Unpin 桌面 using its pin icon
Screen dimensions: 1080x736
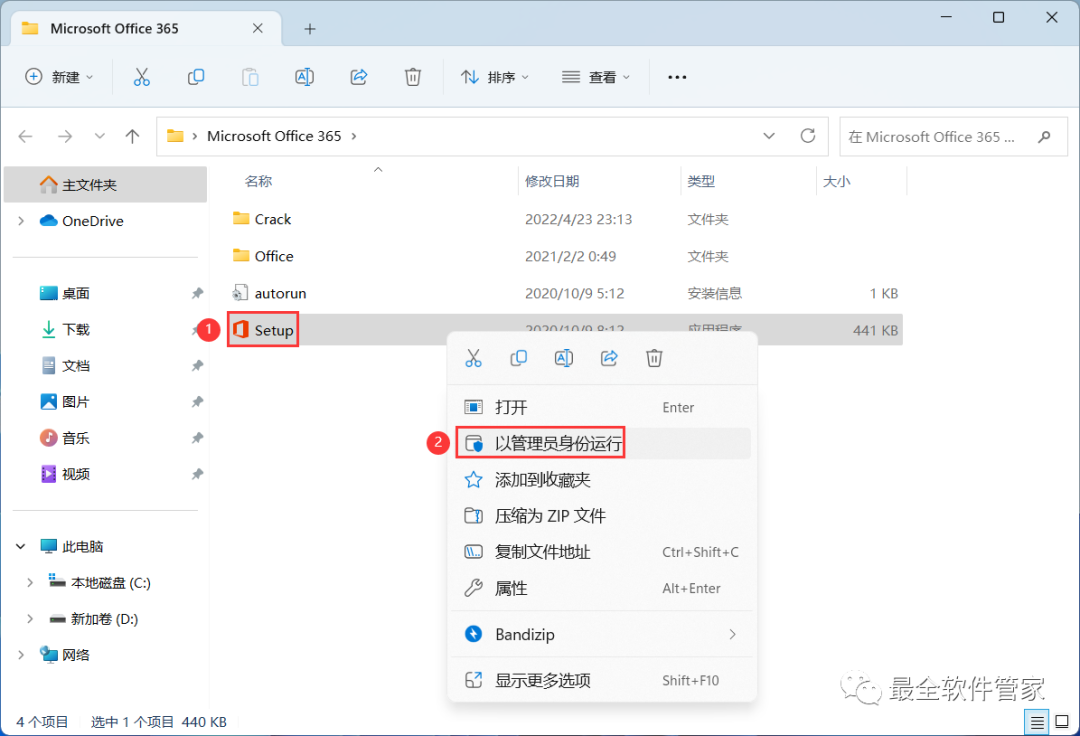pos(197,293)
